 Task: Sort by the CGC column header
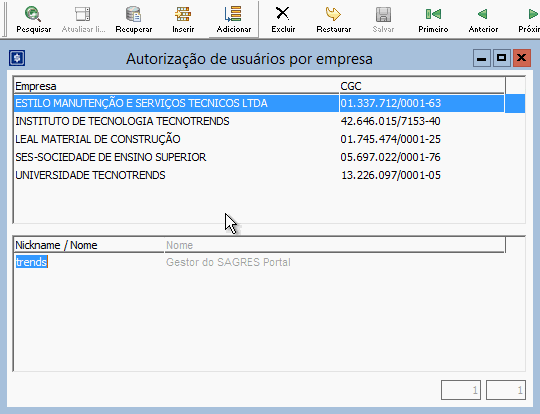point(422,86)
